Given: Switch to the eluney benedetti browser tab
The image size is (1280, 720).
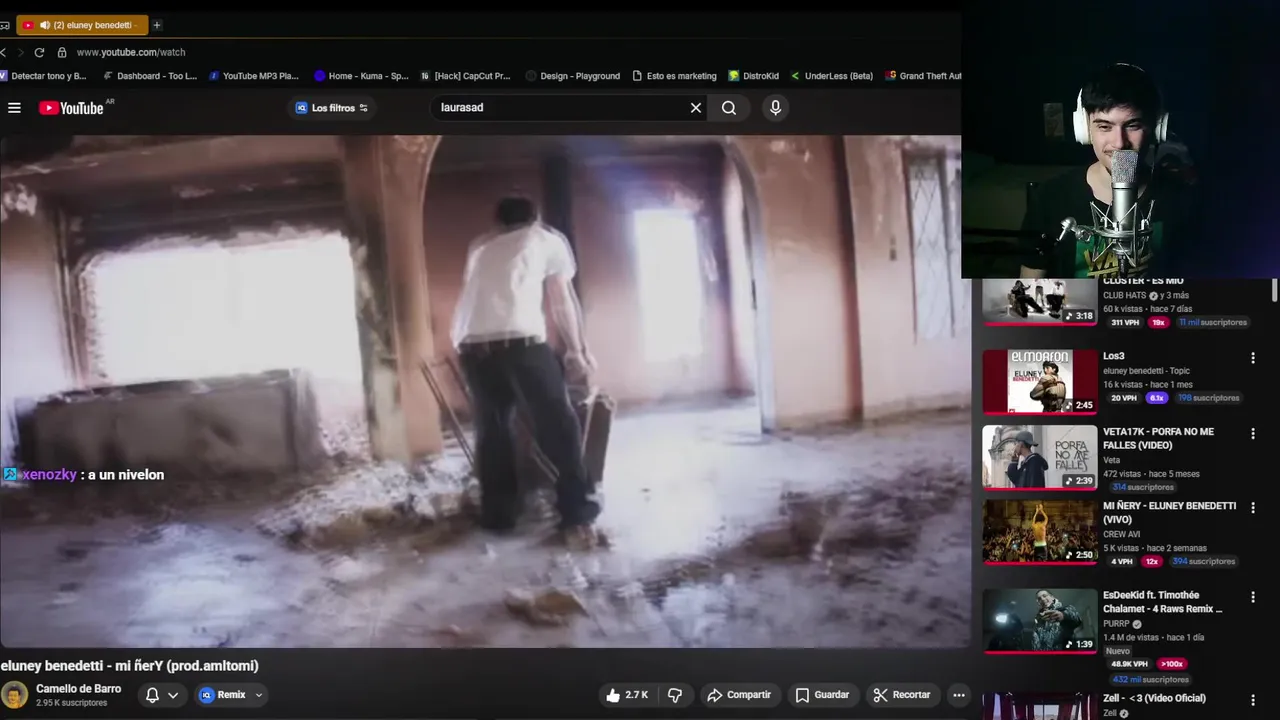Looking at the screenshot, I should [83, 25].
